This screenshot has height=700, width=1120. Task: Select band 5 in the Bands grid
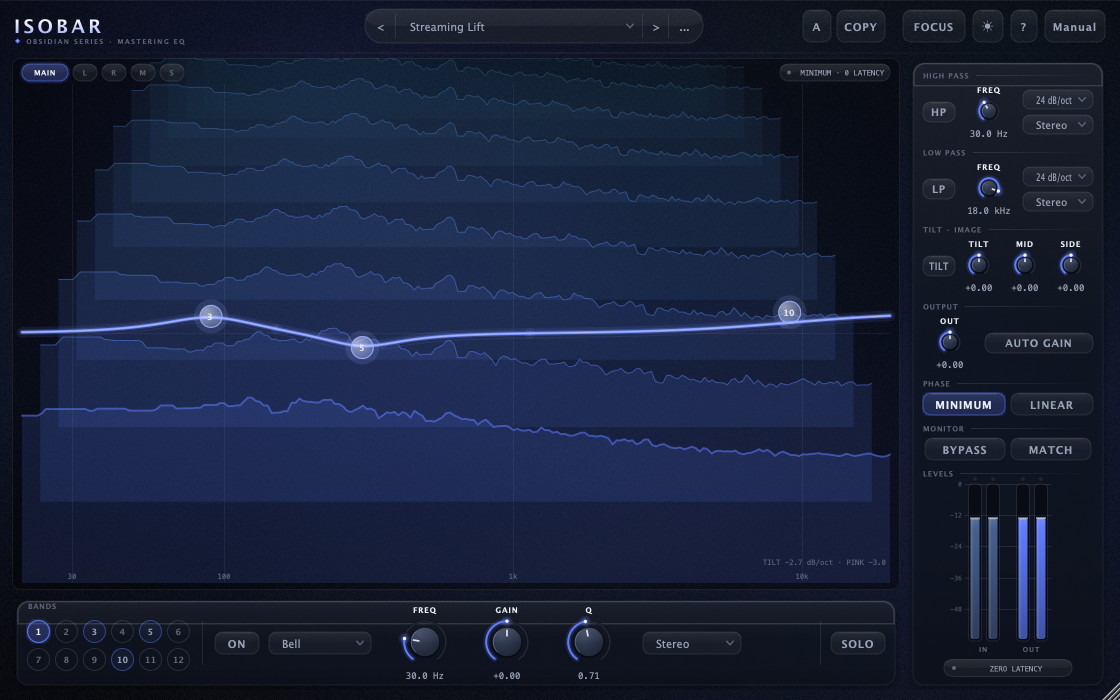tap(150, 631)
